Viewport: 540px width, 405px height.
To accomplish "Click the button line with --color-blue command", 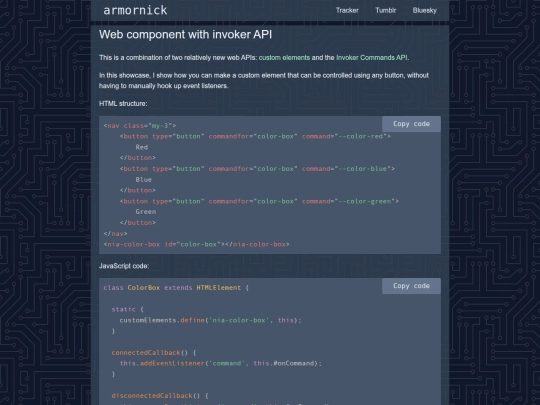I will tap(257, 169).
